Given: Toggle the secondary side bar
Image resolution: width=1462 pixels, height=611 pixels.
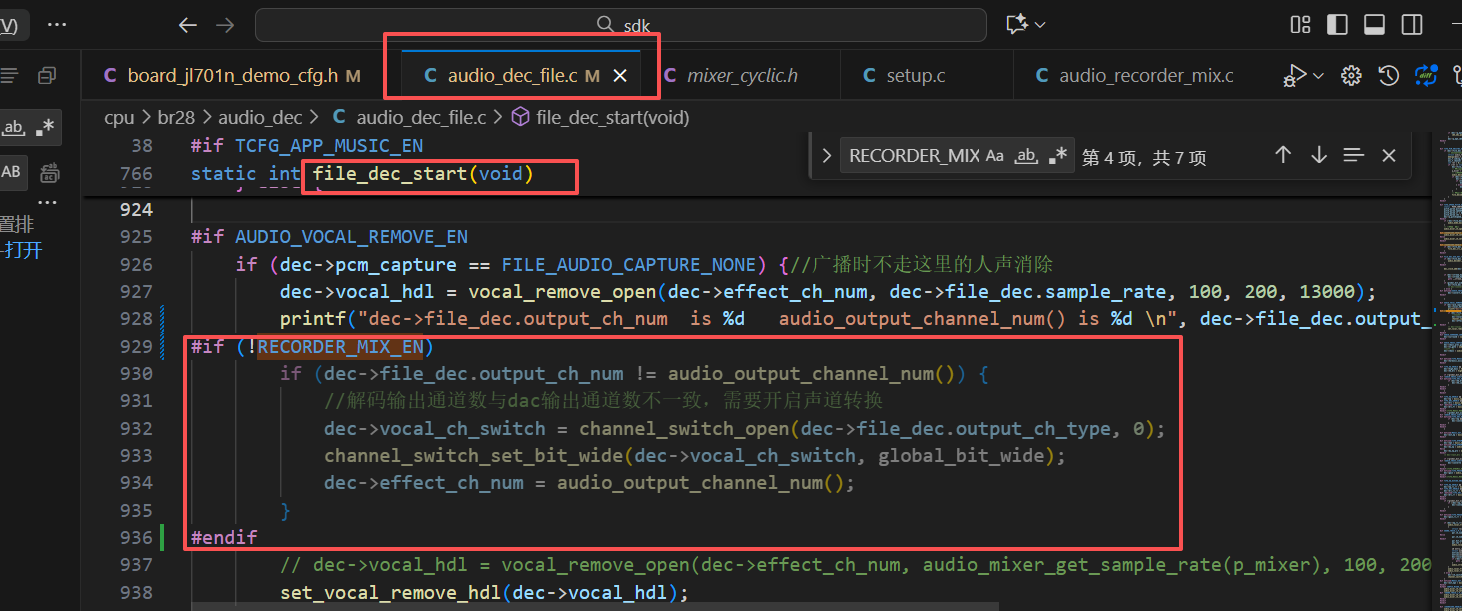Looking at the screenshot, I should (1412, 25).
